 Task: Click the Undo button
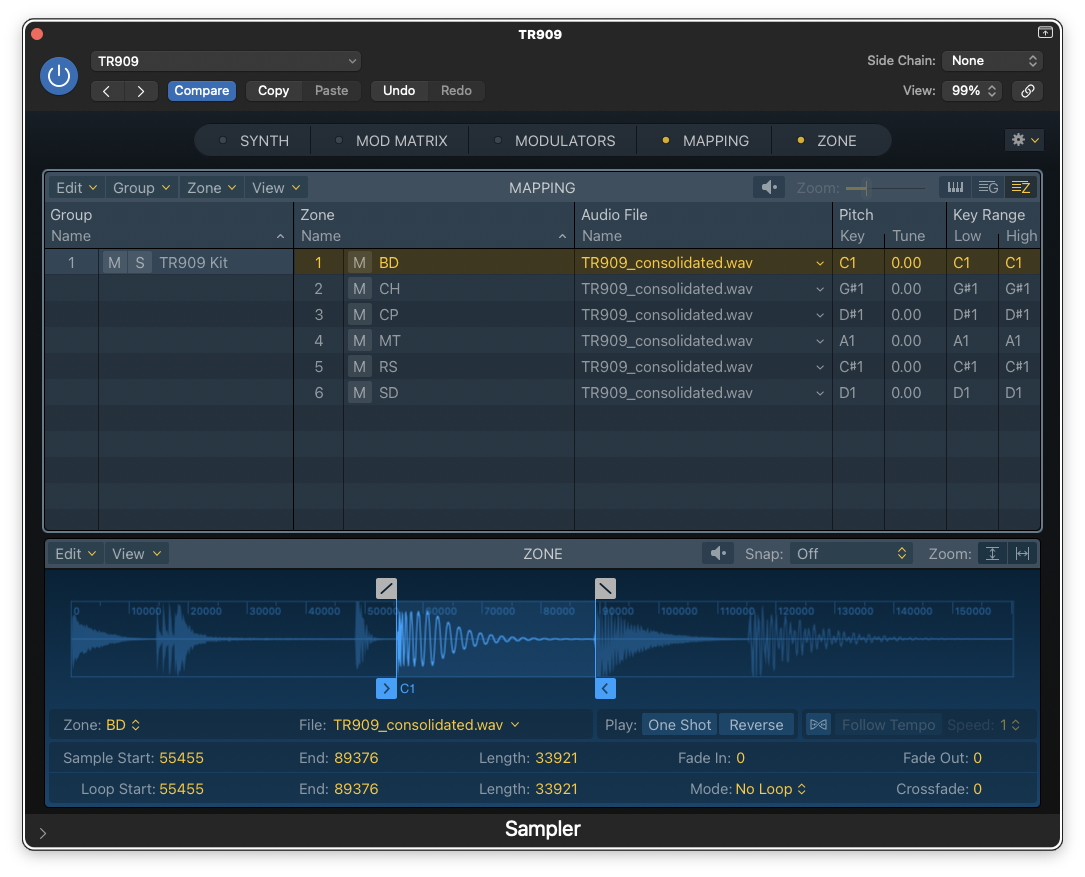point(399,91)
